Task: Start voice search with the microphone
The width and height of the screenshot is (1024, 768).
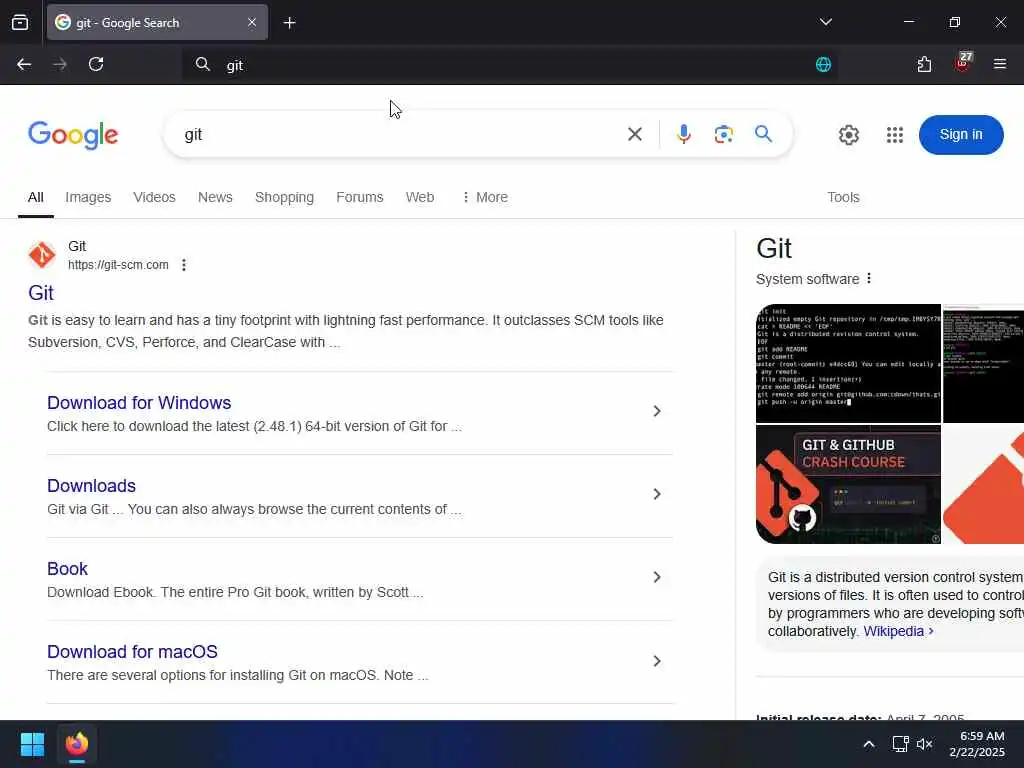Action: tap(684, 135)
